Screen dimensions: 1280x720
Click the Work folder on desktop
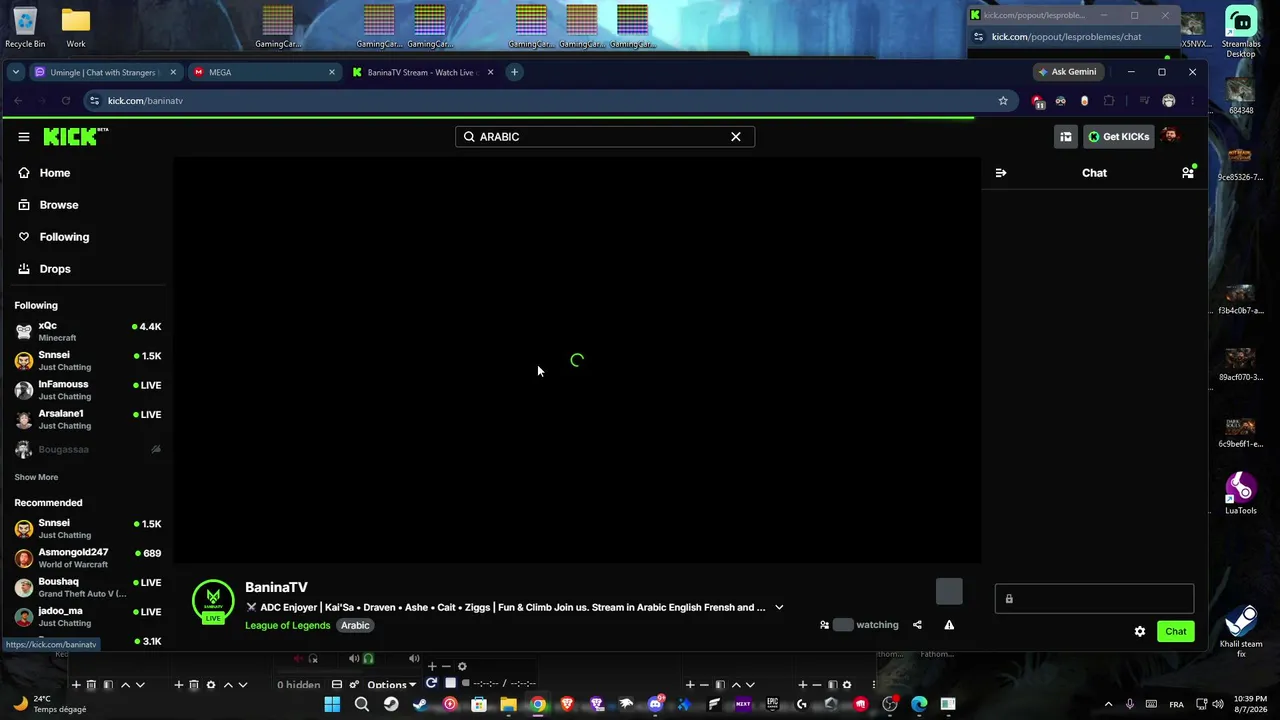pos(76,28)
